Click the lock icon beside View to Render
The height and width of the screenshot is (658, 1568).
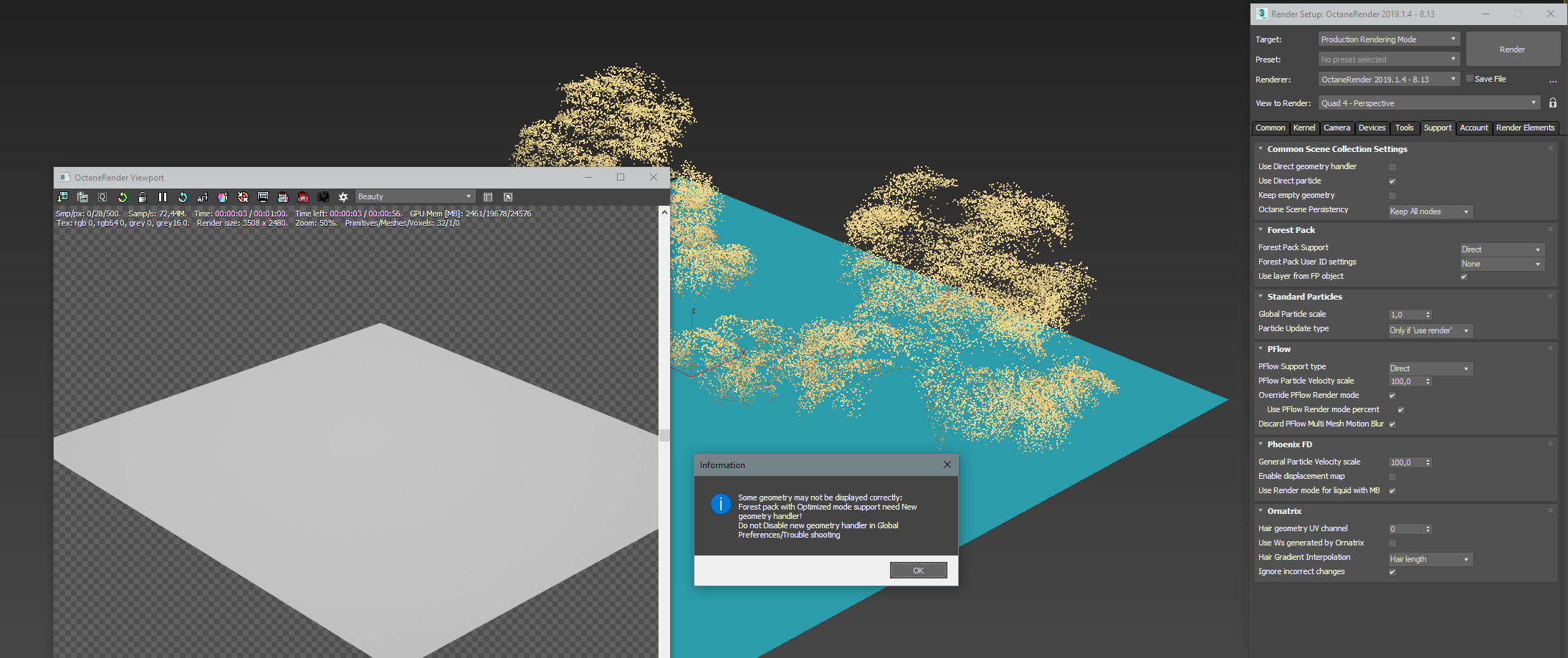[x=1553, y=103]
